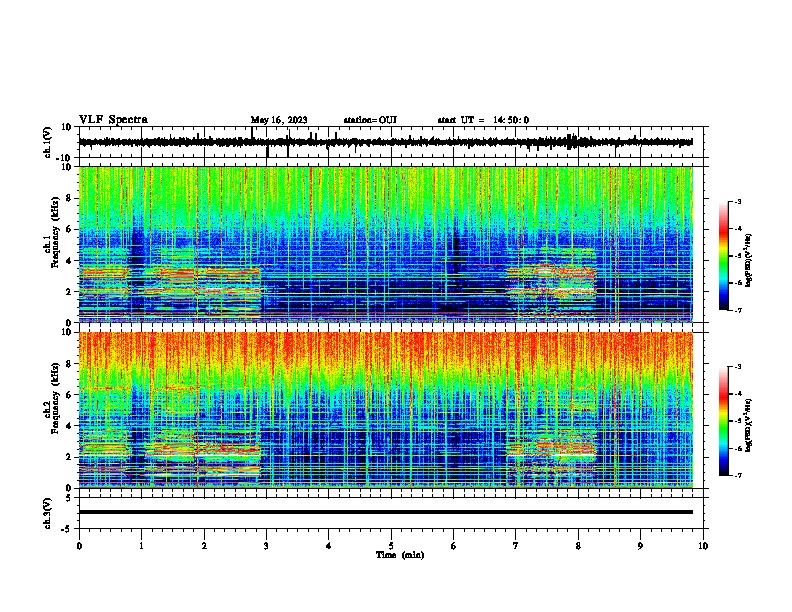Click the ch.2 spectrogram color scale bar

click(x=723, y=421)
